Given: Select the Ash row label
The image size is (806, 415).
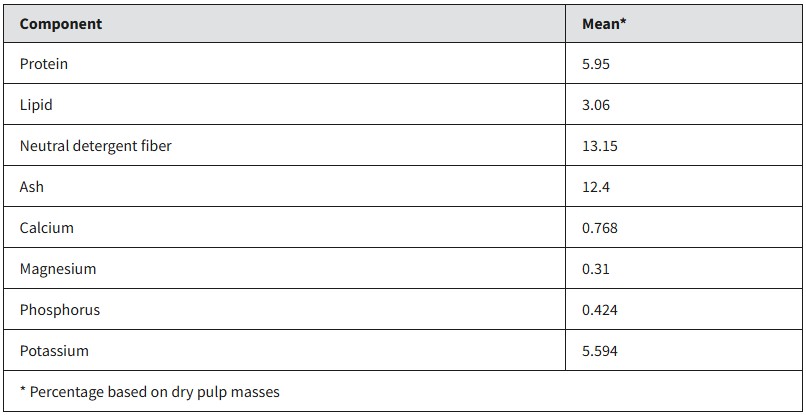Looking at the screenshot, I should (32, 187).
